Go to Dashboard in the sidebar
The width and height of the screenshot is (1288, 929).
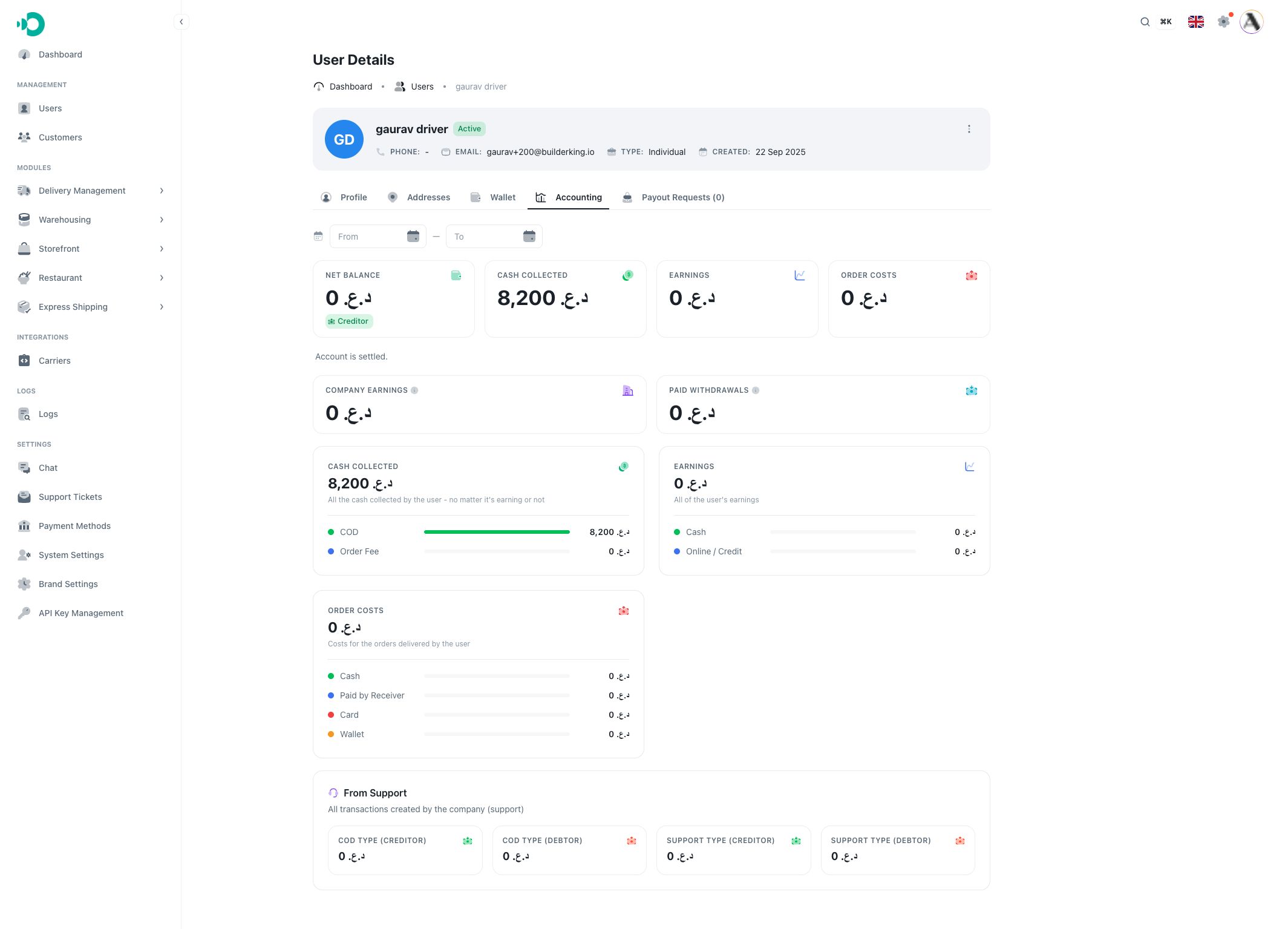pos(91,54)
